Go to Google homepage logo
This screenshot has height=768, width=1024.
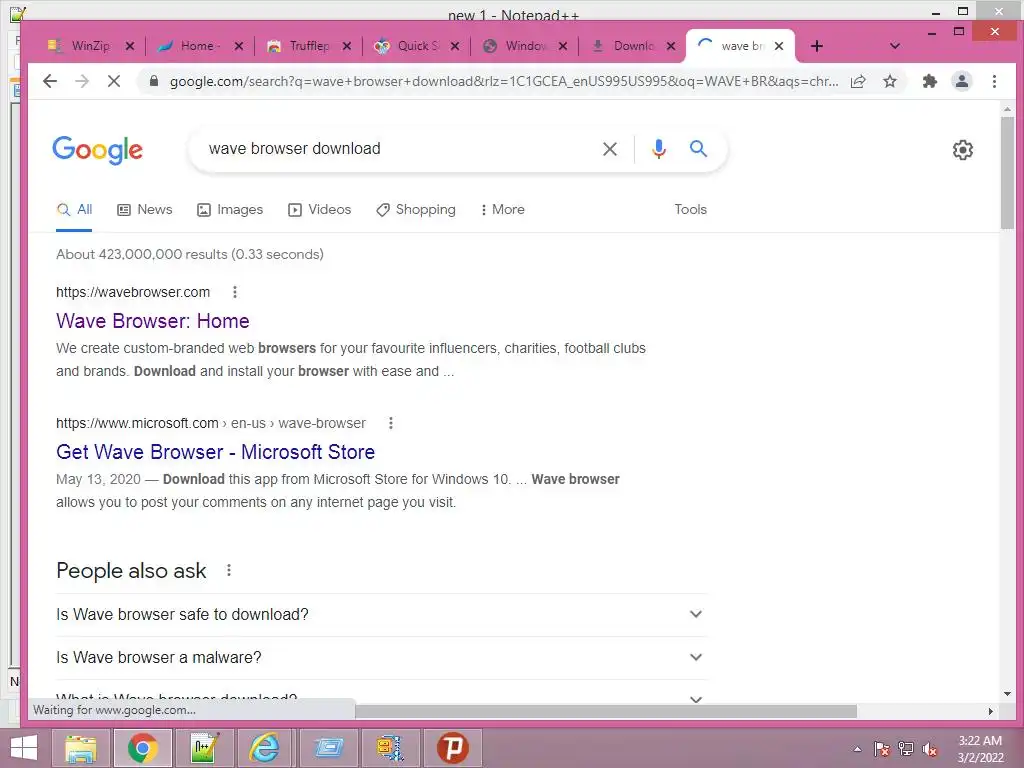pyautogui.click(x=97, y=150)
